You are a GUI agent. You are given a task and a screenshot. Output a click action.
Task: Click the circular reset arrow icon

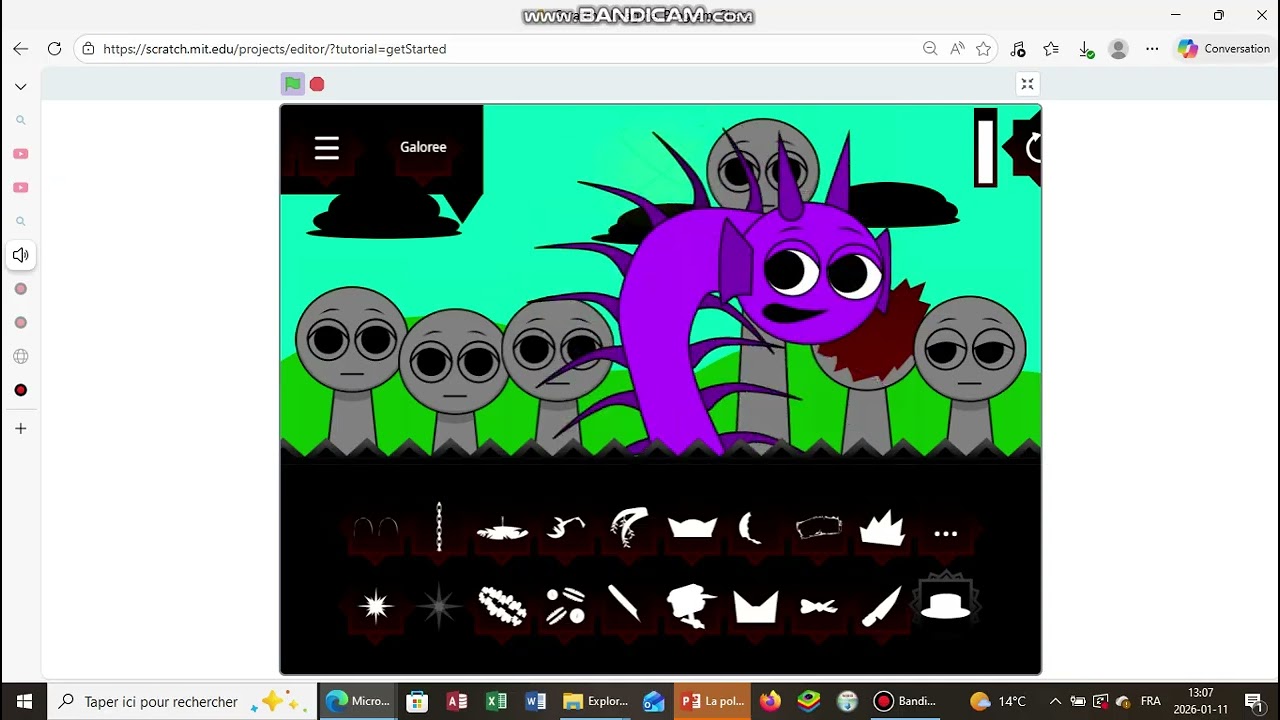point(1033,148)
